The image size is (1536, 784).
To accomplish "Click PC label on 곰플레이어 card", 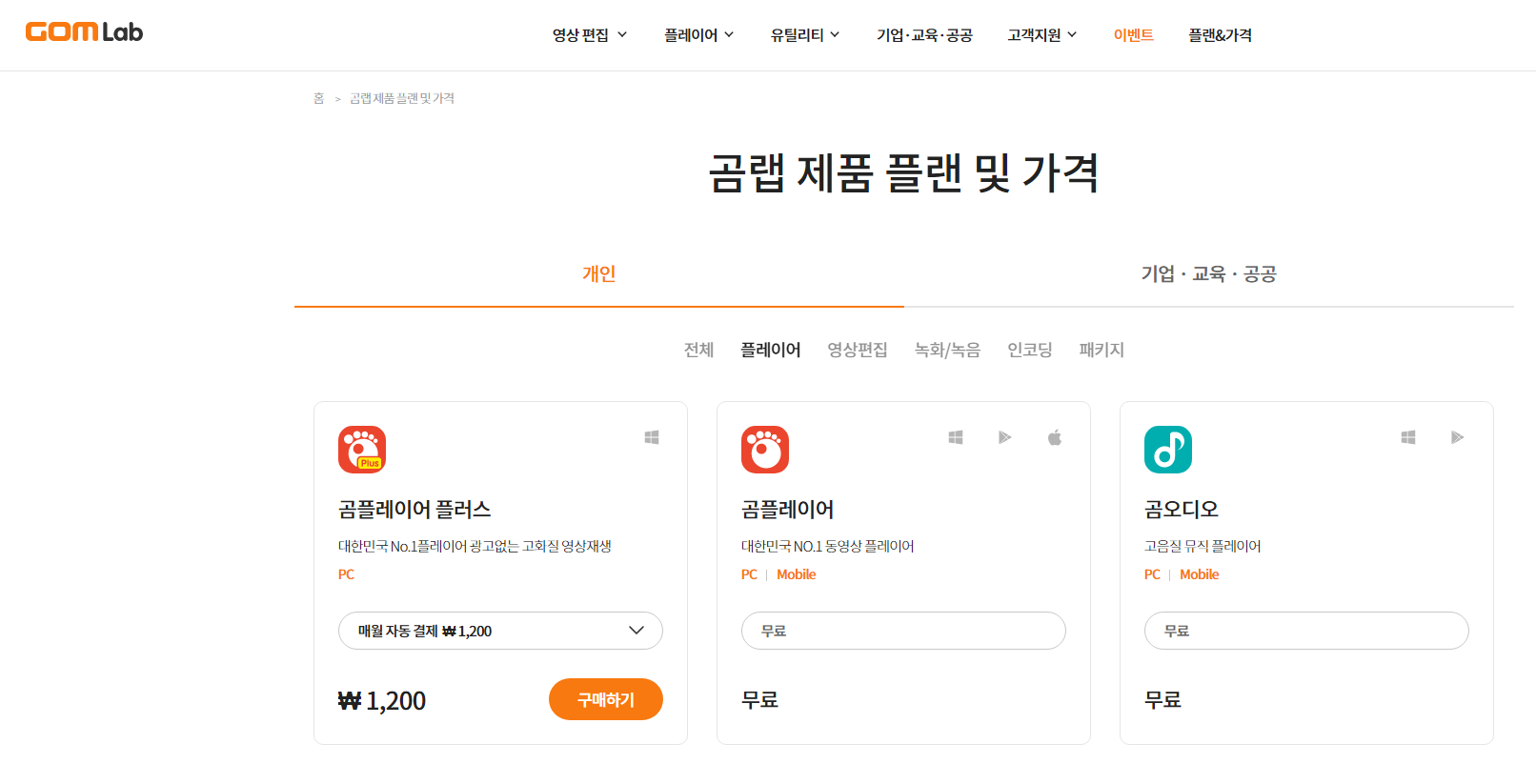I will coord(749,574).
